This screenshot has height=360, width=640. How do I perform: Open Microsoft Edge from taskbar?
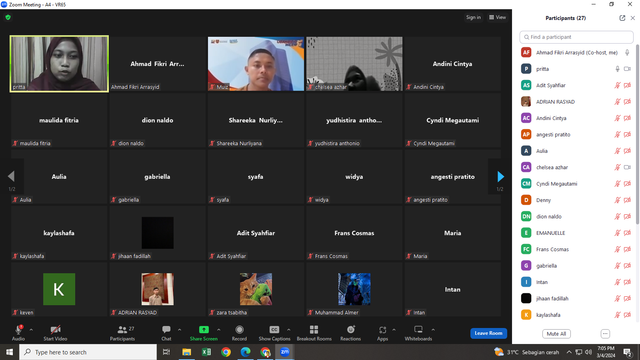click(x=245, y=352)
